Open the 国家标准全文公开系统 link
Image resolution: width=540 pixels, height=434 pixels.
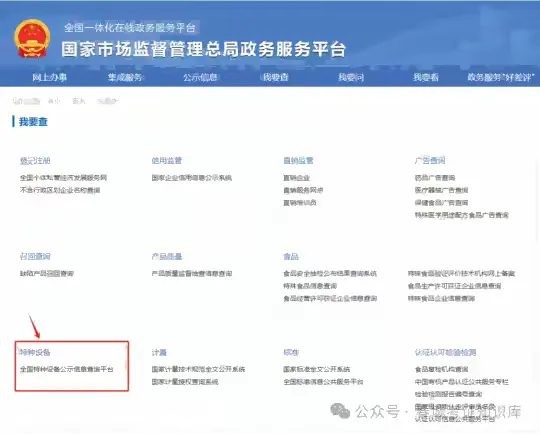(316, 369)
